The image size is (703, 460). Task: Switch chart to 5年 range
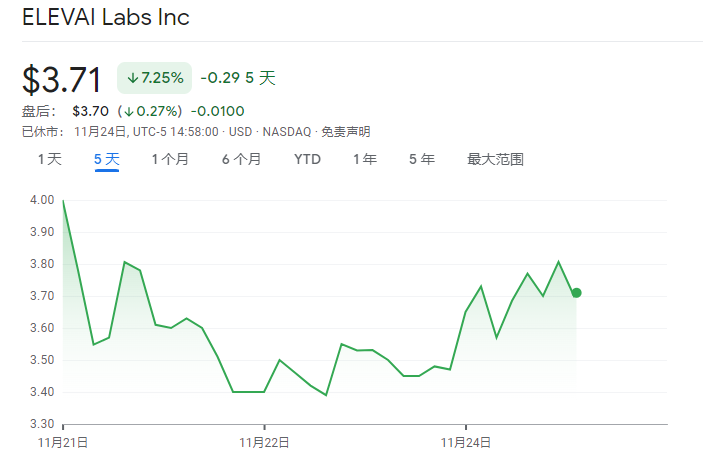421,159
